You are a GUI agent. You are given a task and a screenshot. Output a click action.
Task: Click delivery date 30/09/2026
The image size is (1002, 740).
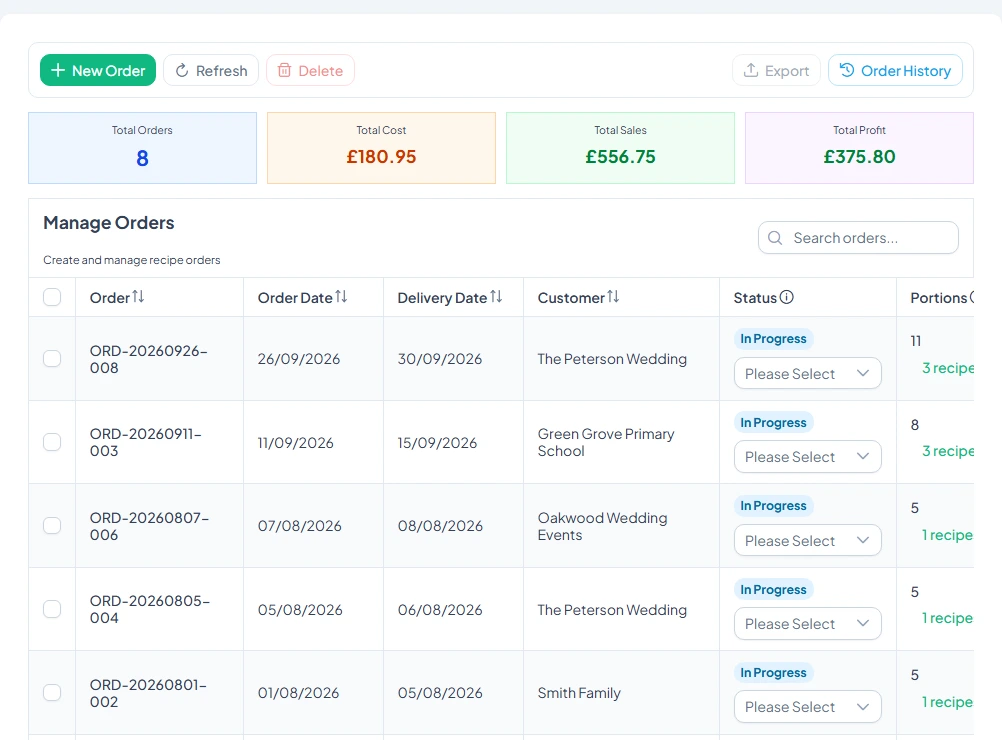440,359
